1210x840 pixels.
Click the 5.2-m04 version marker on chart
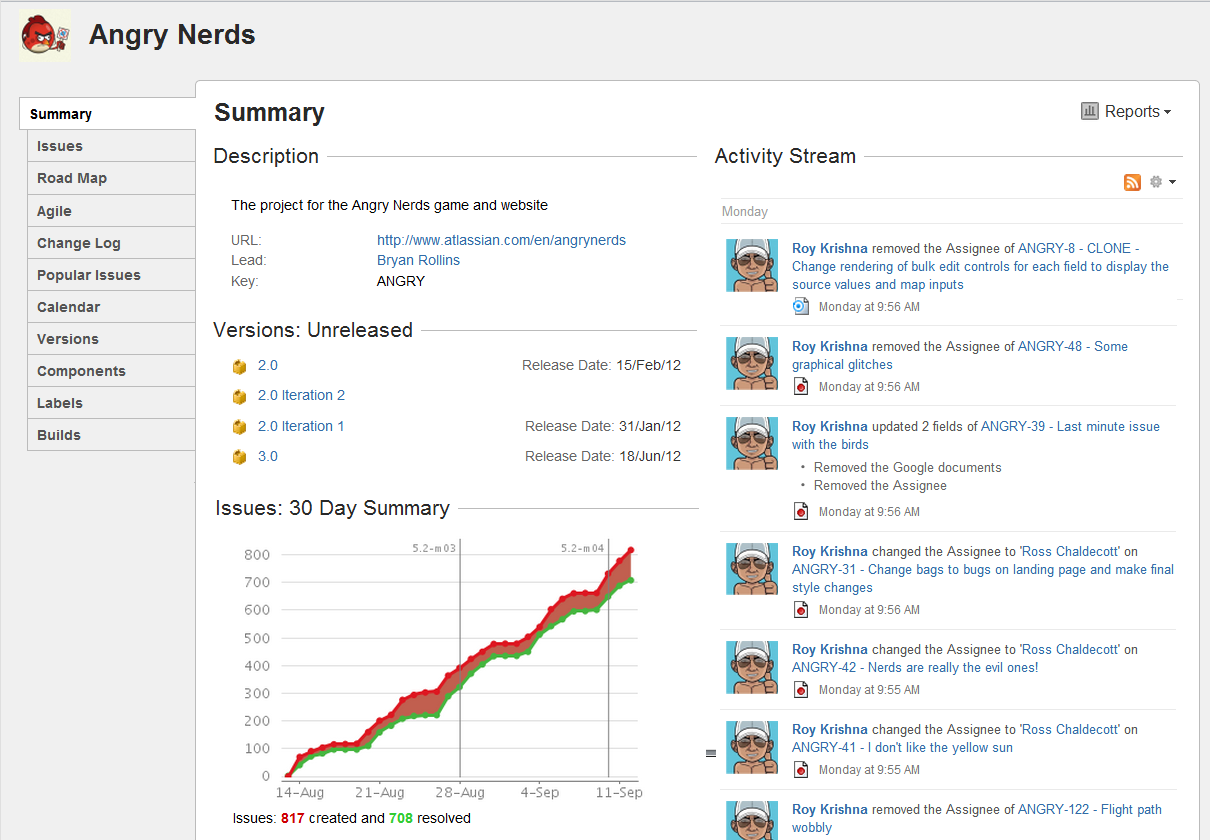coord(582,548)
